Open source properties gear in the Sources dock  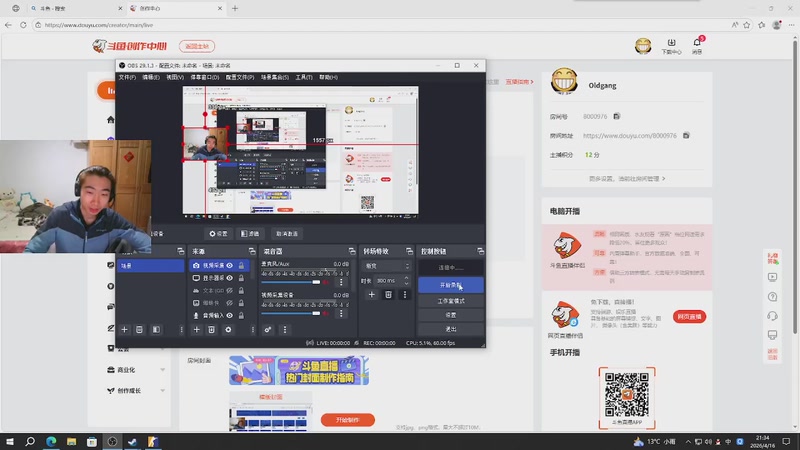tap(228, 330)
